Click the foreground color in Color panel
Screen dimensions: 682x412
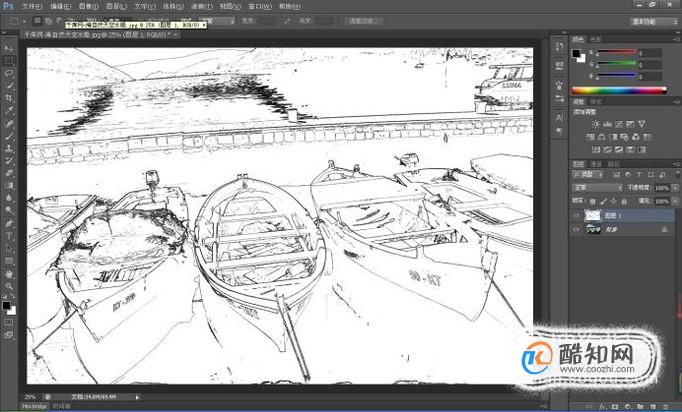[576, 54]
